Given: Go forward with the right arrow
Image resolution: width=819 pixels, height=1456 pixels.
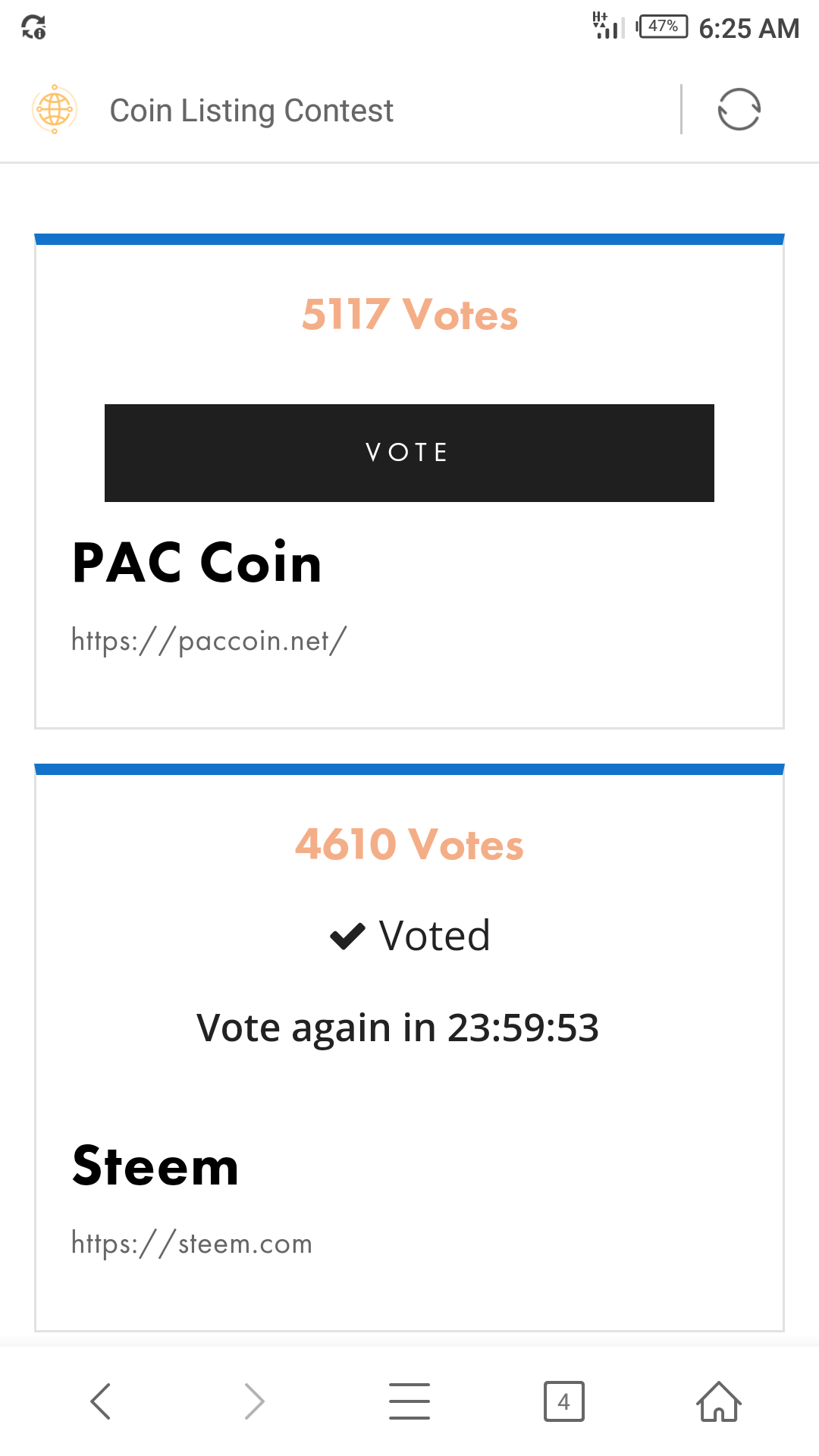Looking at the screenshot, I should (255, 1401).
